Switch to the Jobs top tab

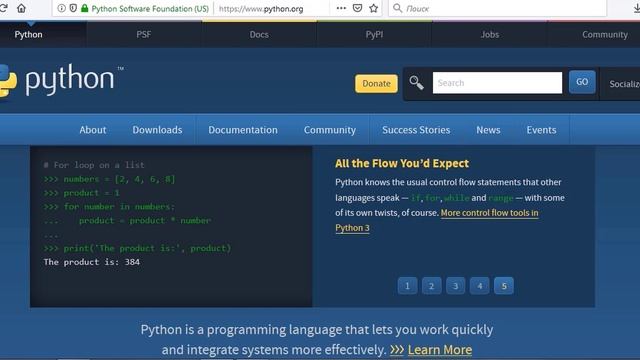[490, 35]
